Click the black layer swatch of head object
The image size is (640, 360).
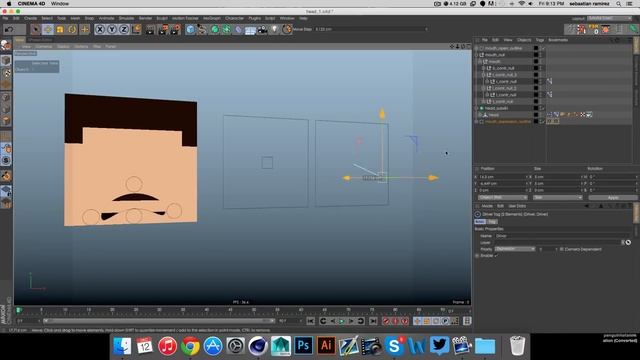pos(536,115)
